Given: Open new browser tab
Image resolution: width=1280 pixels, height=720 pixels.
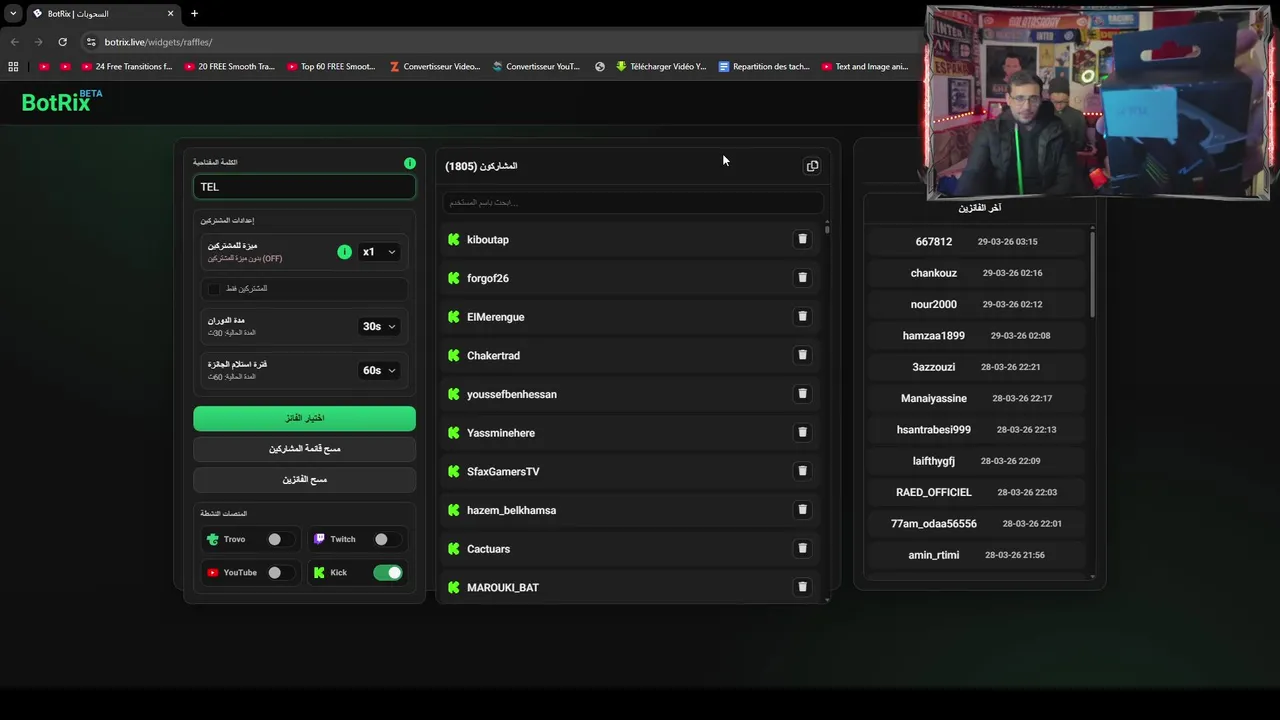Looking at the screenshot, I should [194, 13].
